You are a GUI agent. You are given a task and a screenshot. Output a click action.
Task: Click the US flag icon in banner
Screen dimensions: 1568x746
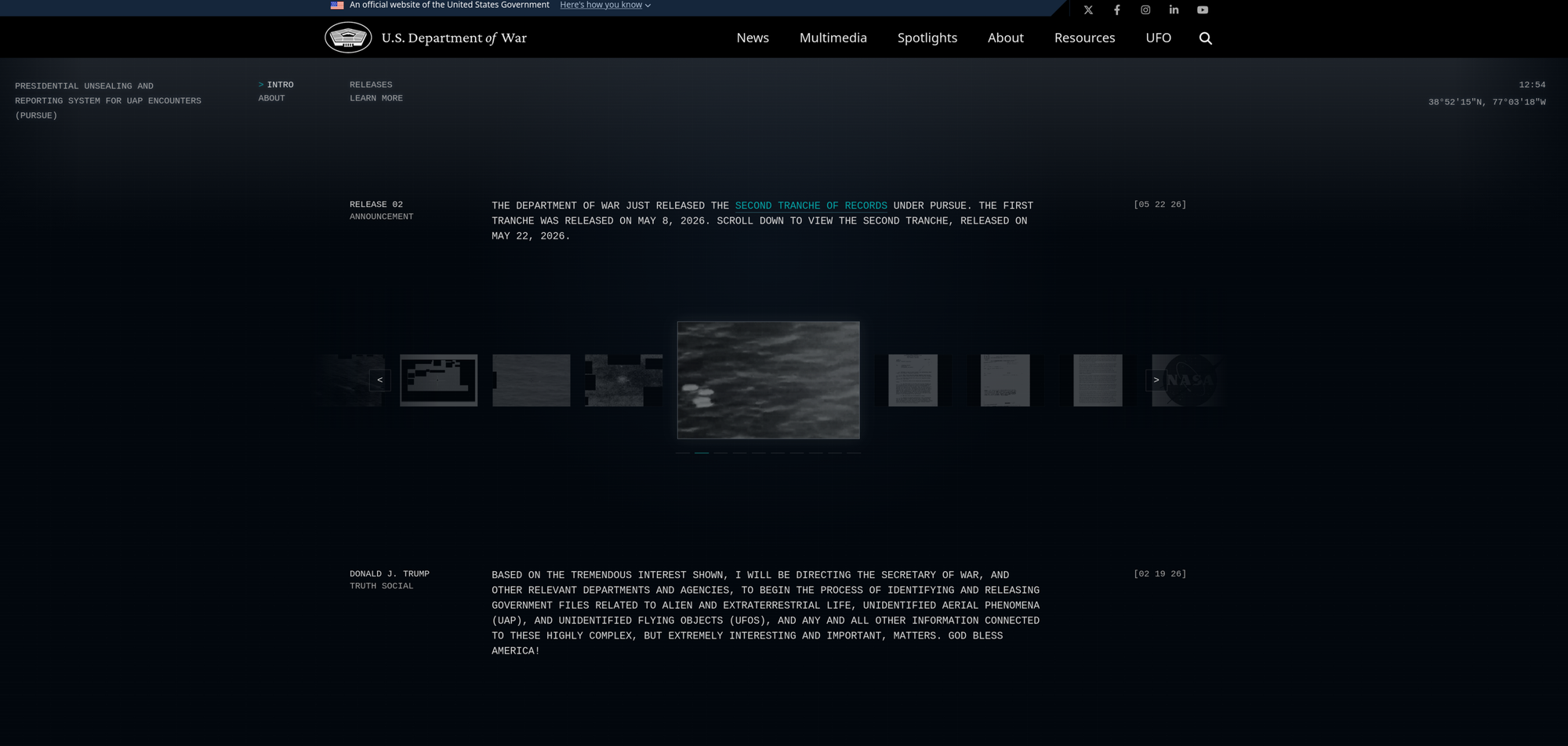pos(337,5)
